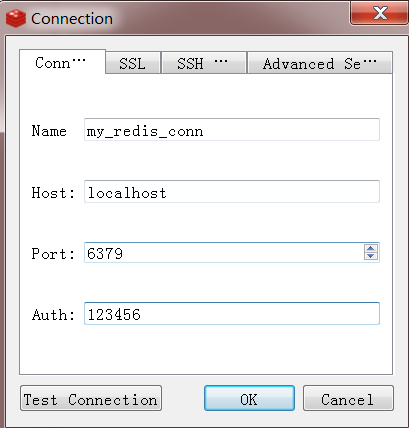This screenshot has height=428, width=409.
Task: Open the SSH tunnel tab
Action: [204, 63]
